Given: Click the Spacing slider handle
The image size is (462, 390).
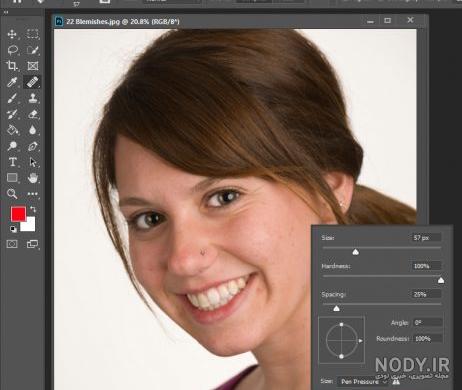Looking at the screenshot, I should pyautogui.click(x=336, y=308).
